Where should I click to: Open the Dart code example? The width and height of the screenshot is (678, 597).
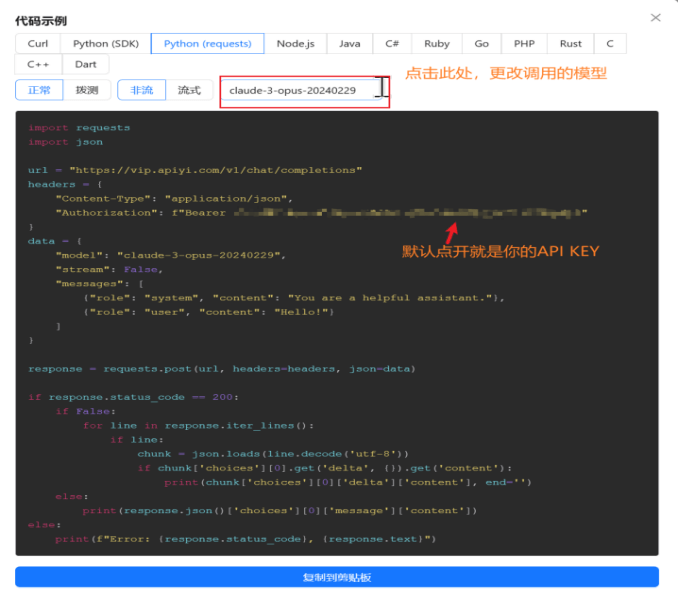pos(86,64)
